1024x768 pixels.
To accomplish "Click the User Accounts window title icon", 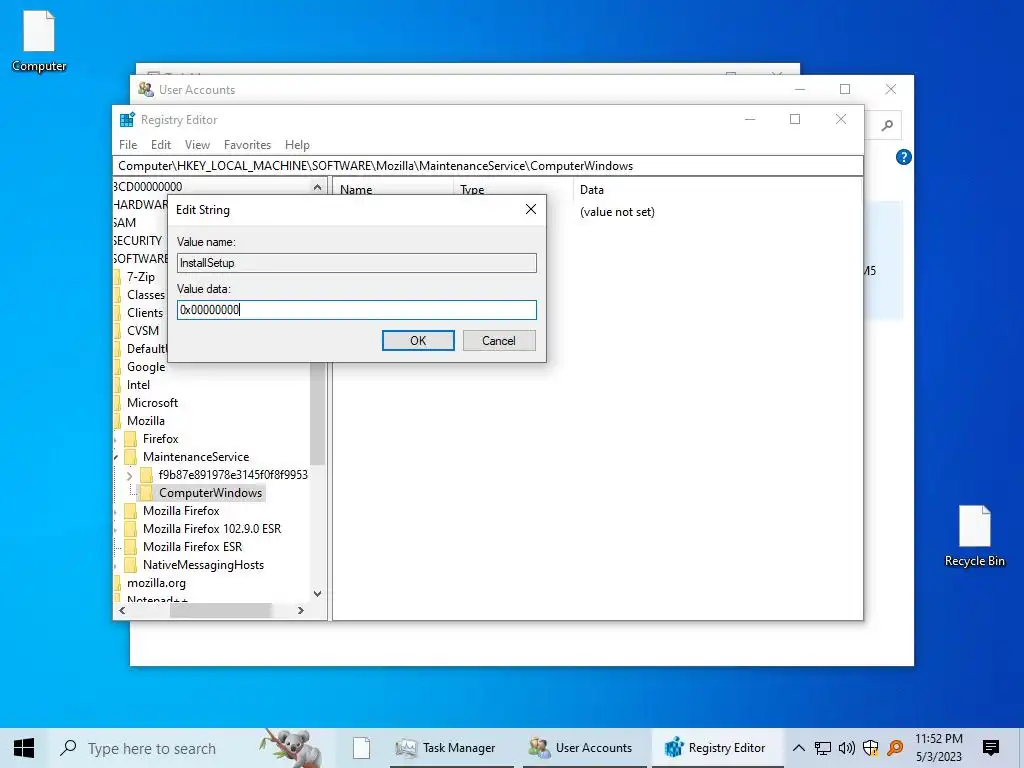I will click(146, 89).
